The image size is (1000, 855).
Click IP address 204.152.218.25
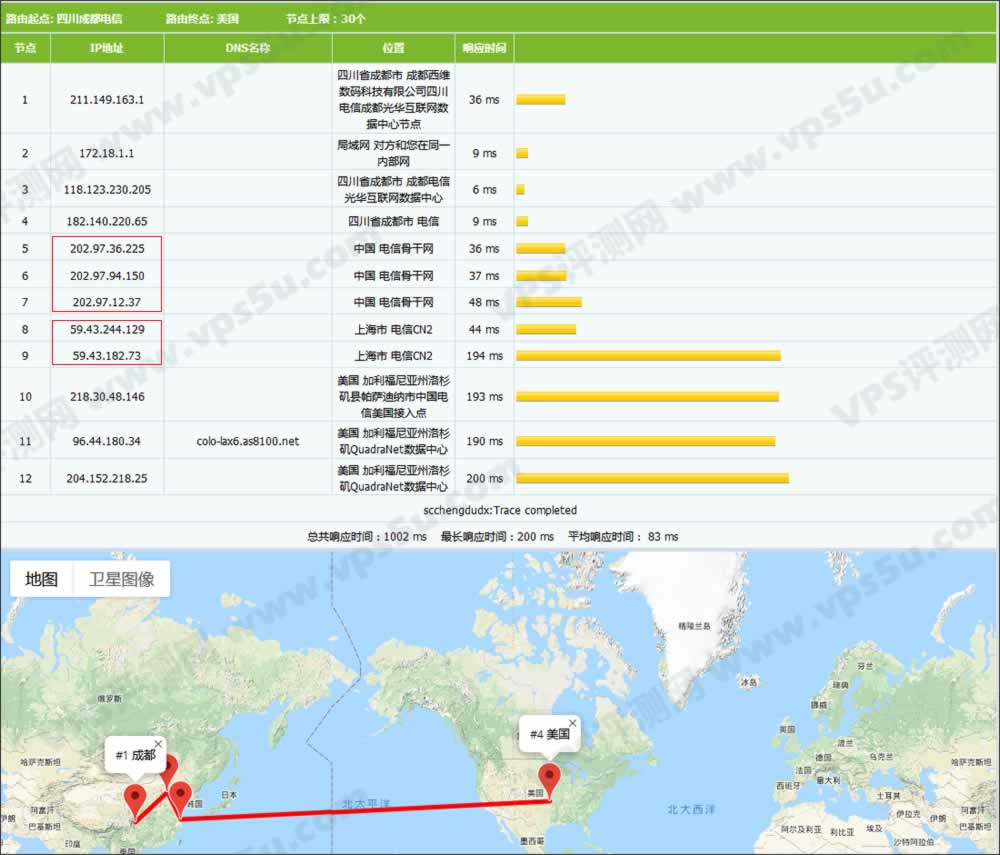point(107,479)
